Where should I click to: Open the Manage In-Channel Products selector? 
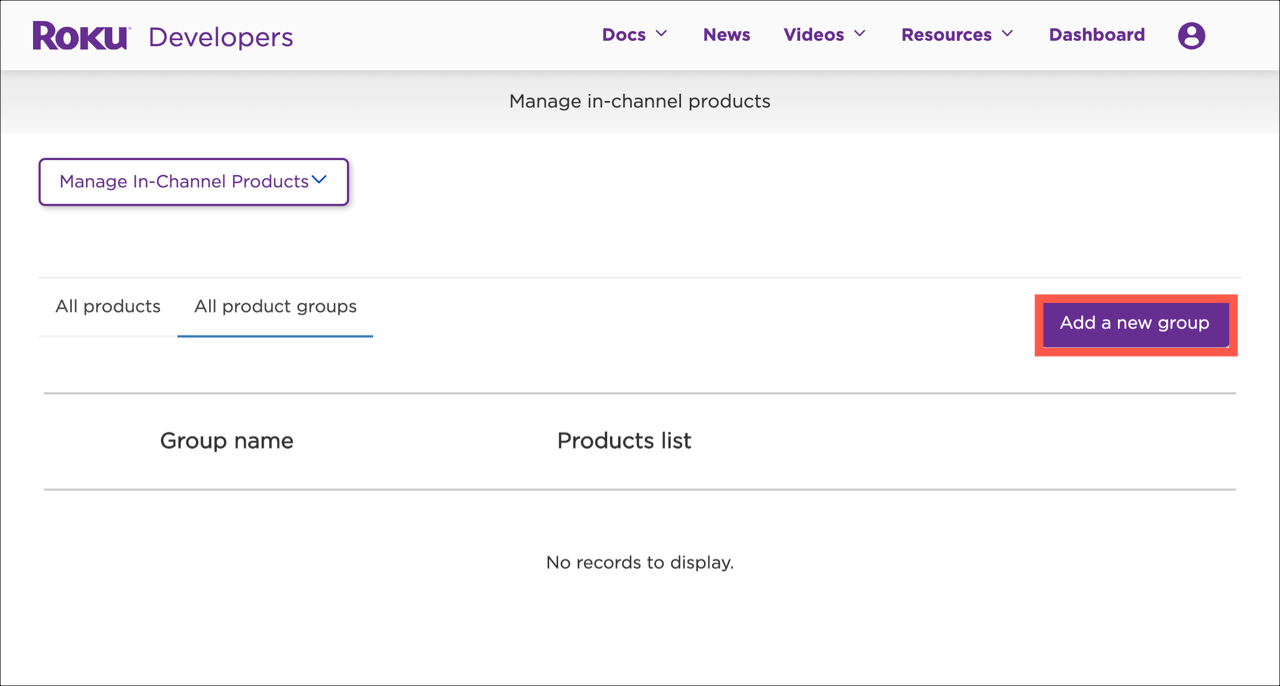(x=193, y=181)
